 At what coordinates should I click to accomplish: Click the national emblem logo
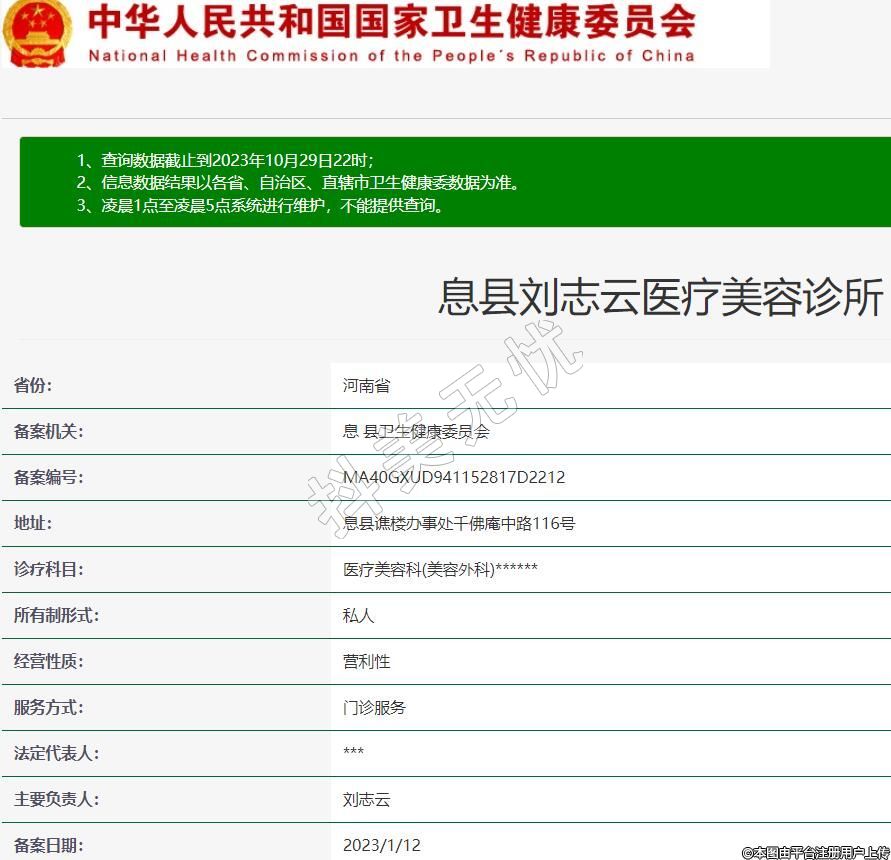(x=37, y=32)
